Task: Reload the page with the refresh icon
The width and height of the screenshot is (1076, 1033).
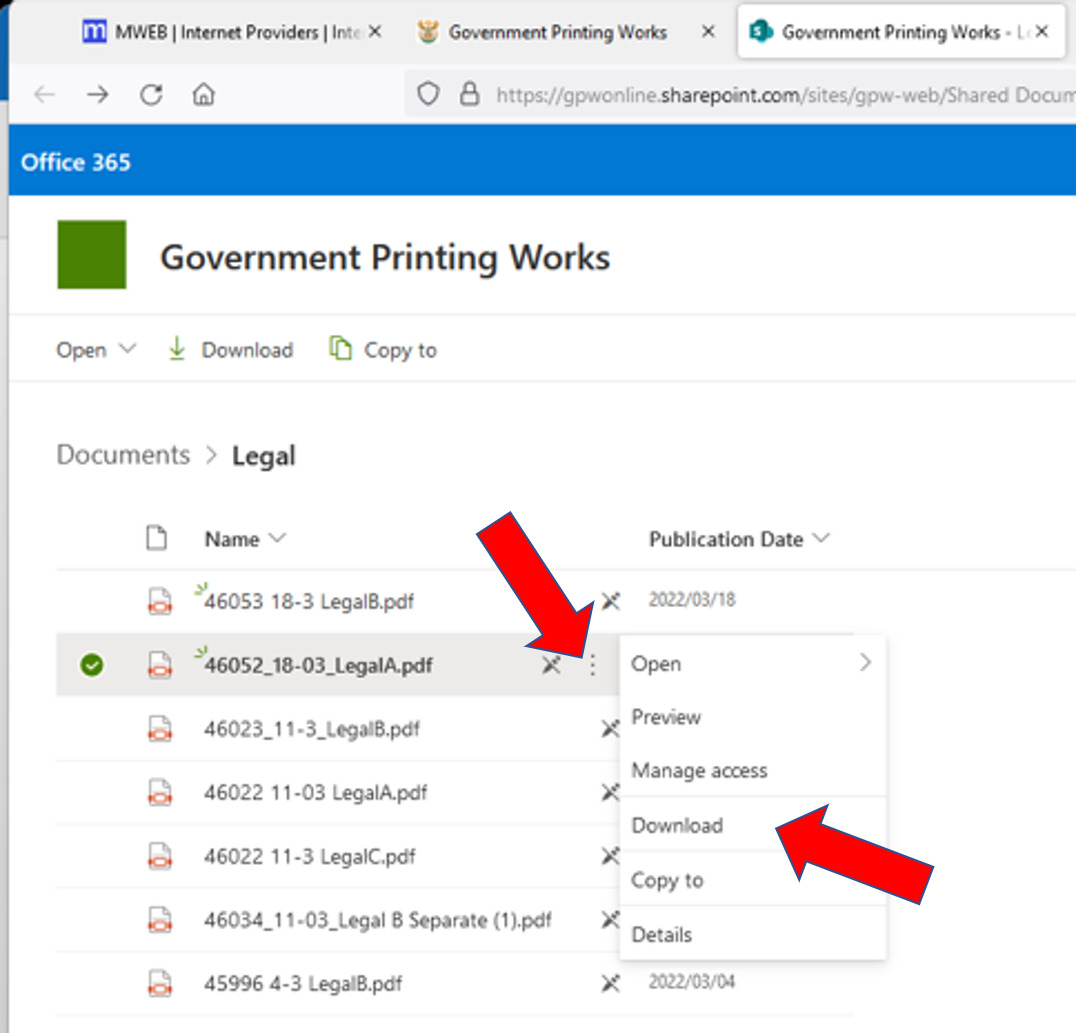Action: tap(151, 94)
